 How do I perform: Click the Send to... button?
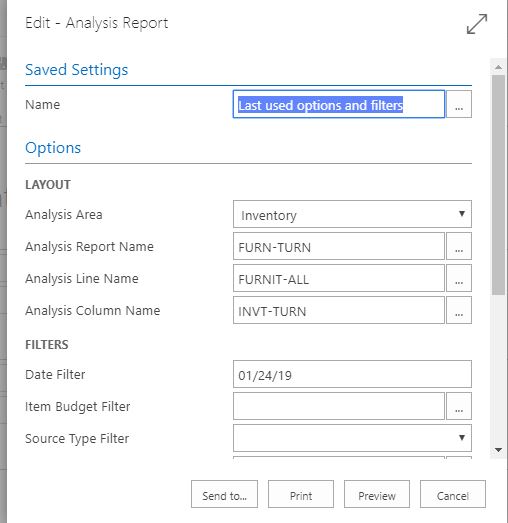pos(224,494)
